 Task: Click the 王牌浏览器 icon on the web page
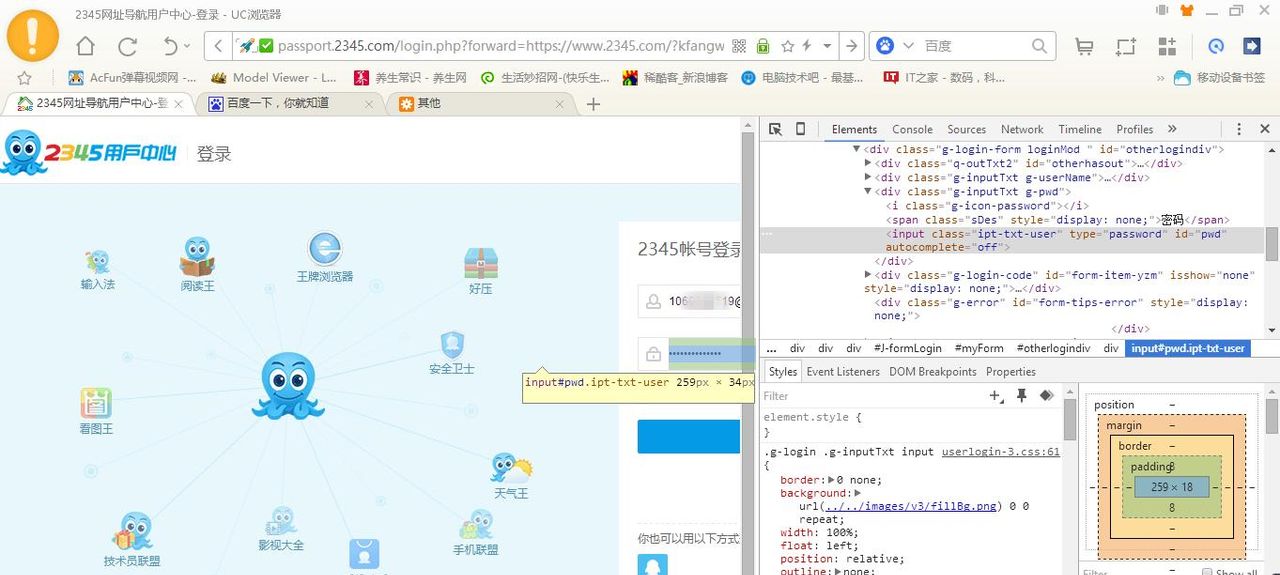pos(324,248)
